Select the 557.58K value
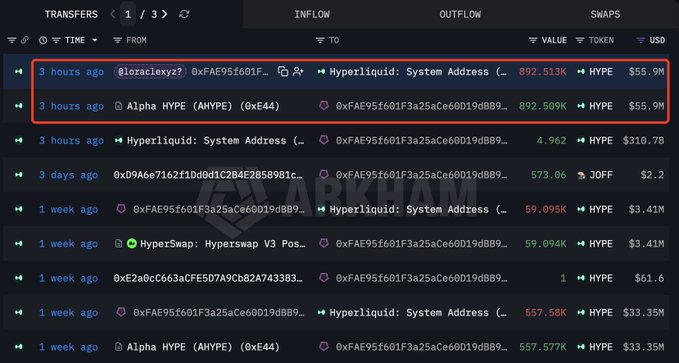This screenshot has width=679, height=363. click(x=546, y=313)
